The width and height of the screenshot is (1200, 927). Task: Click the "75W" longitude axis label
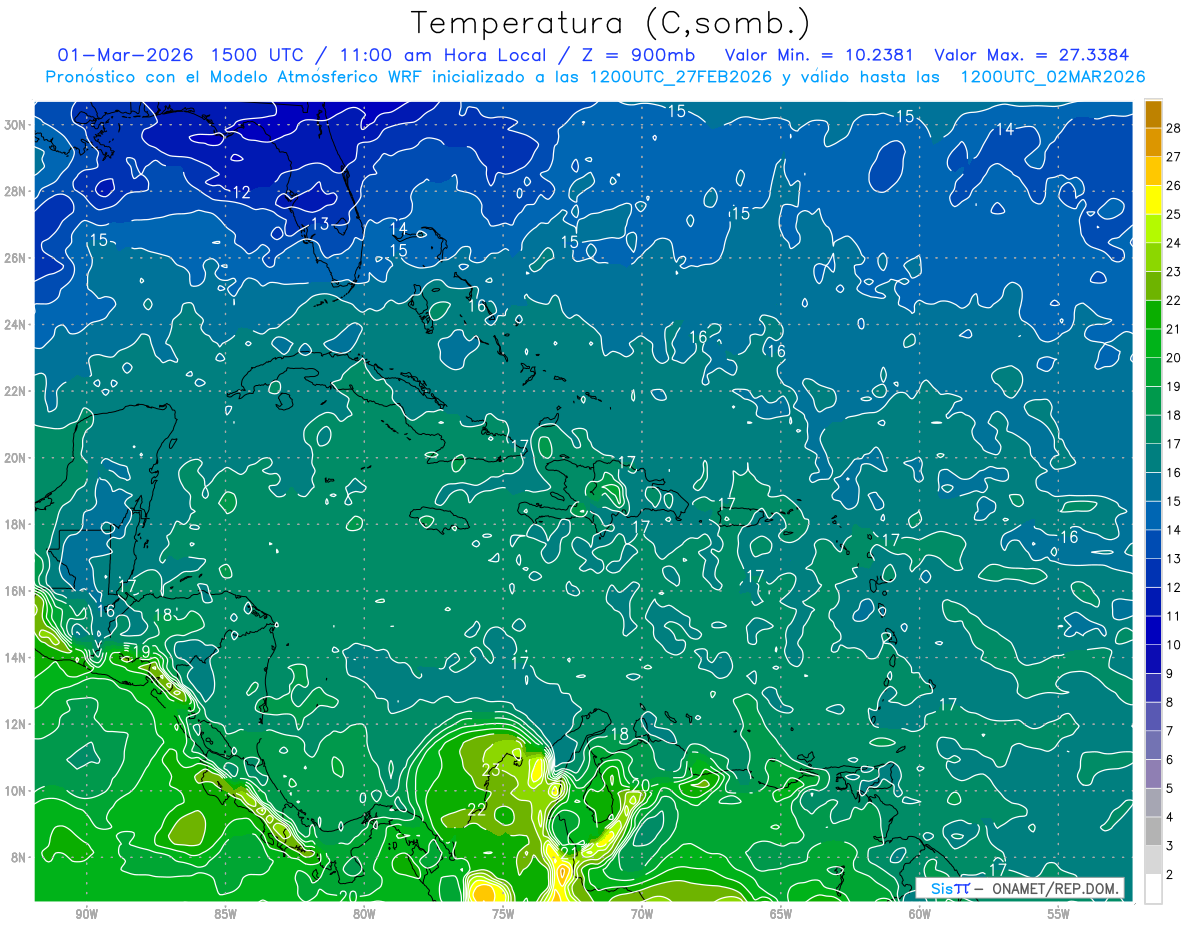pyautogui.click(x=503, y=913)
